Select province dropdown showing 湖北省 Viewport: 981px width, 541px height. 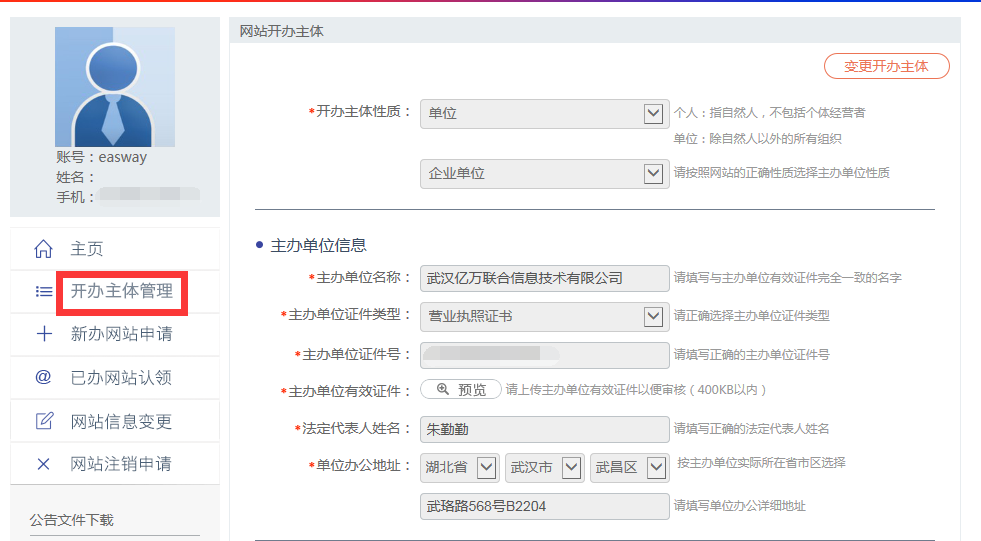coord(459,468)
